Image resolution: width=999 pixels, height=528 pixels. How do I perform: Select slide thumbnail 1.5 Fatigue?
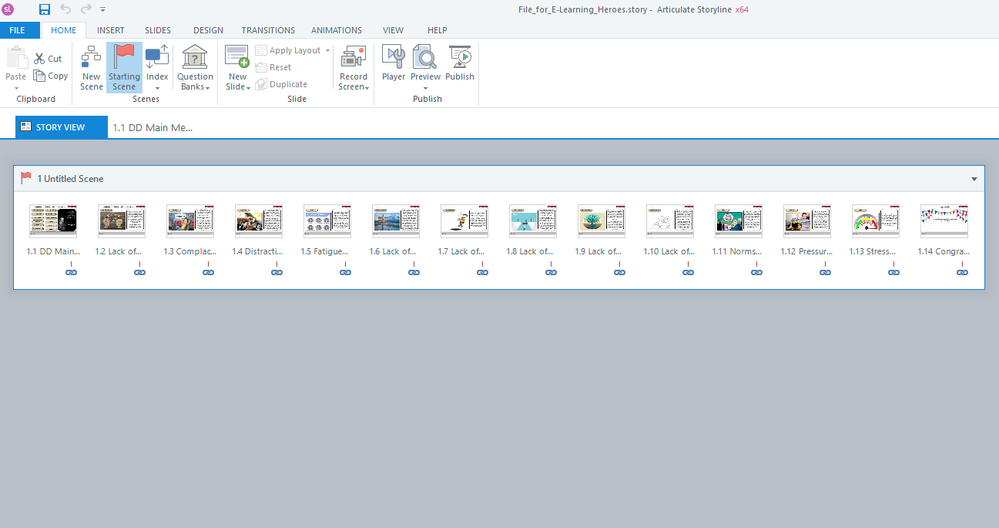click(327, 220)
